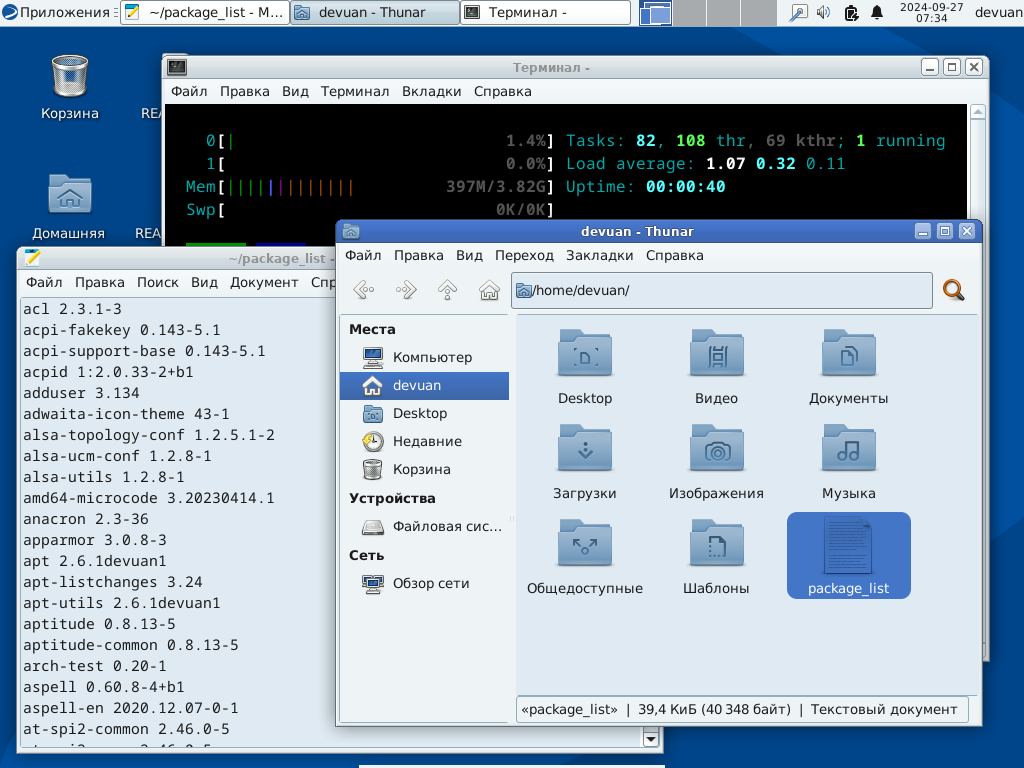Click the path field /home/devuan/
Screen dimensions: 1024x768
coord(720,290)
